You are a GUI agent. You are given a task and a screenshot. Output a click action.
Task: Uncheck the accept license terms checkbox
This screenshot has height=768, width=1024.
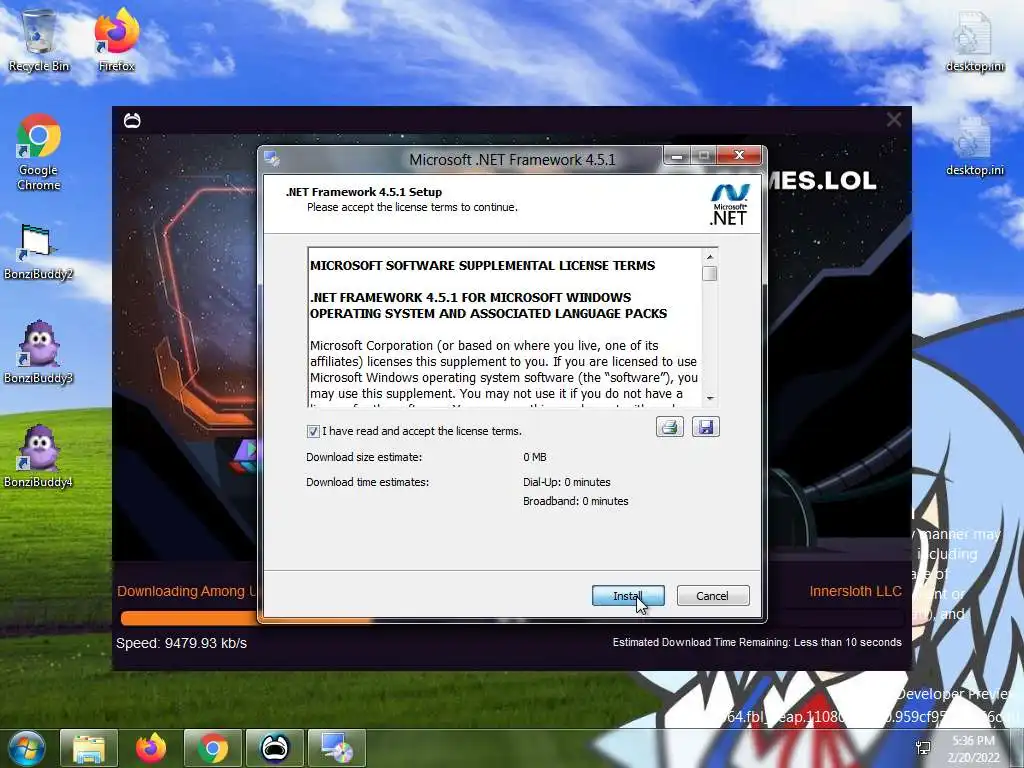pyautogui.click(x=313, y=431)
